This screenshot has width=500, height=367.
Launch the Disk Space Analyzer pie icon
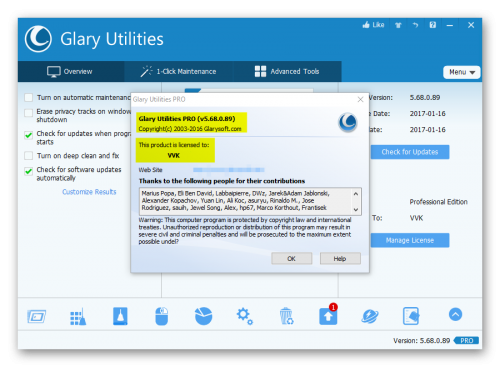point(203,316)
